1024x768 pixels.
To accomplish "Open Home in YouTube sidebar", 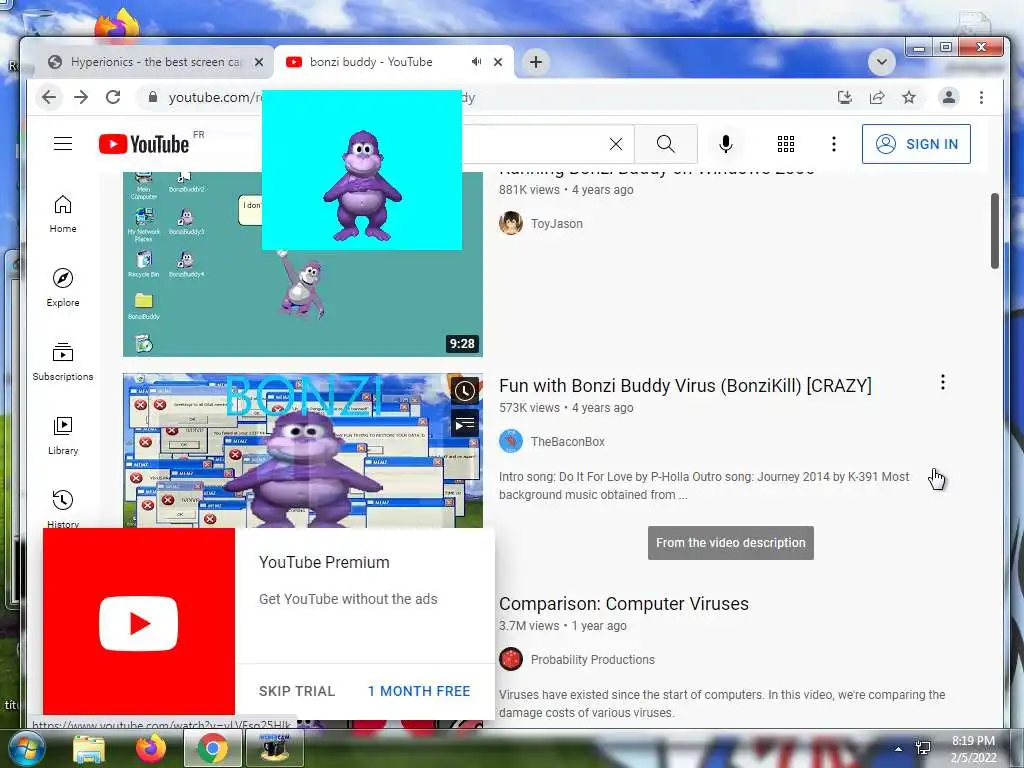I will [63, 214].
